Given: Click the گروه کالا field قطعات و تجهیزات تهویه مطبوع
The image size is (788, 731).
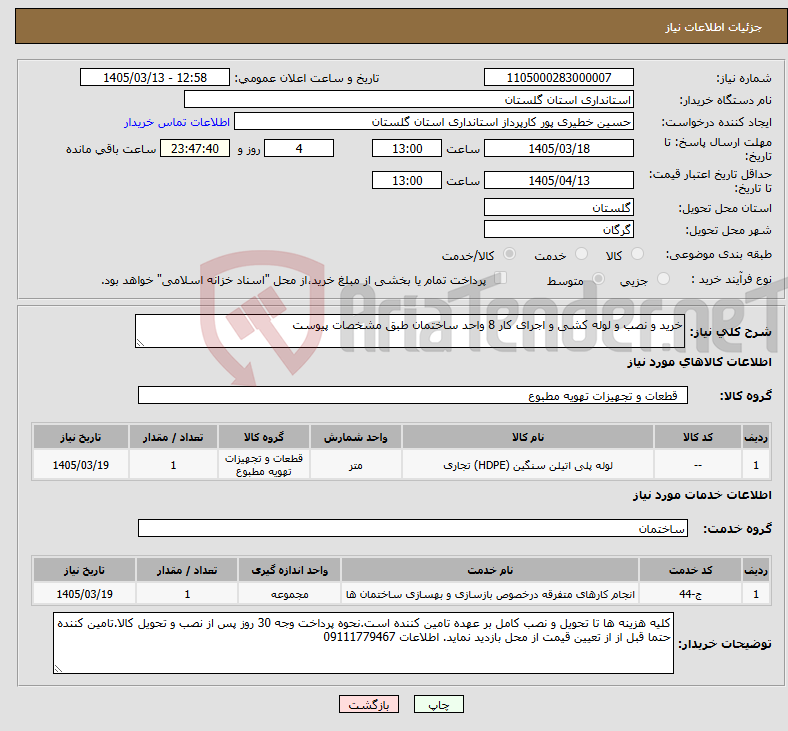Looking at the screenshot, I should pyautogui.click(x=413, y=395).
